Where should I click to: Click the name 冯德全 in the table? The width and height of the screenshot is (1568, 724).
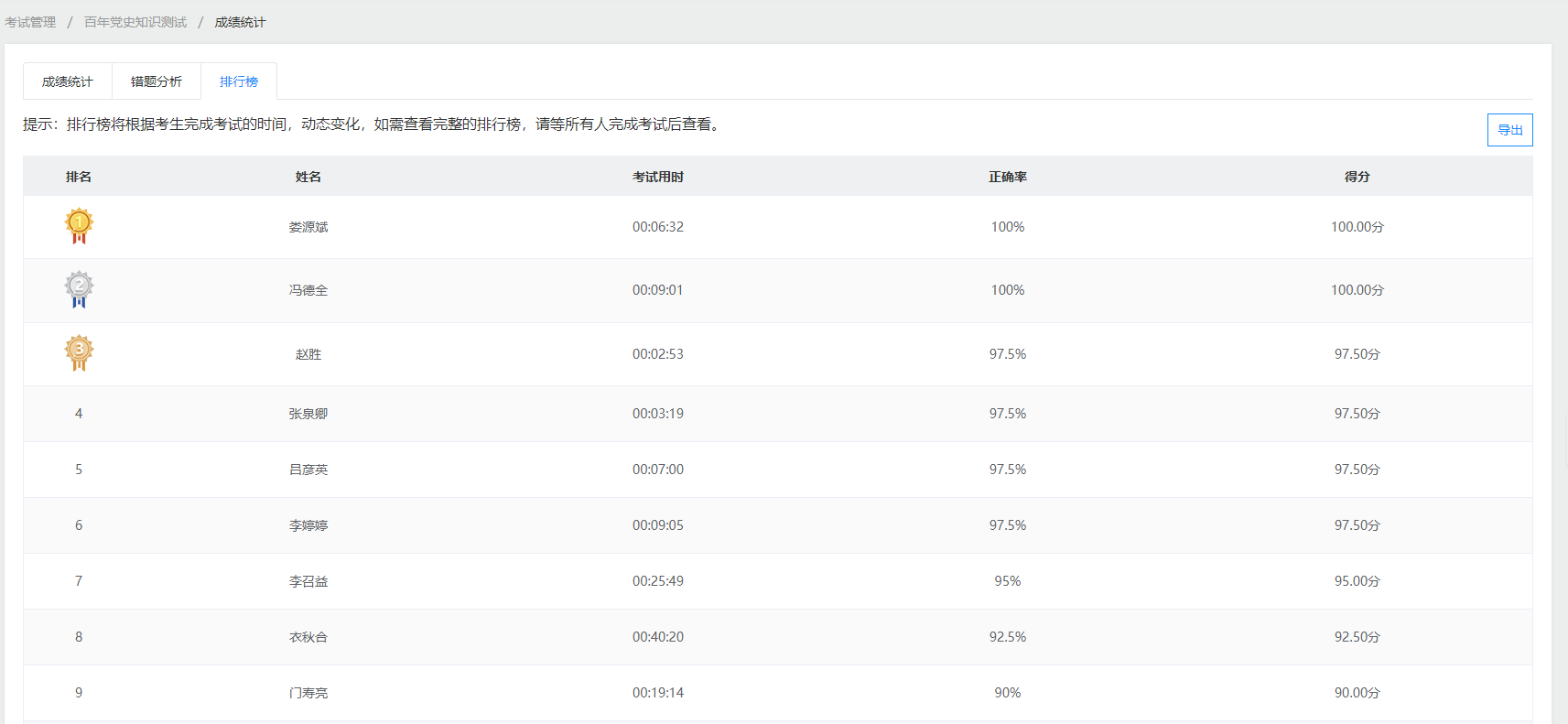point(308,290)
